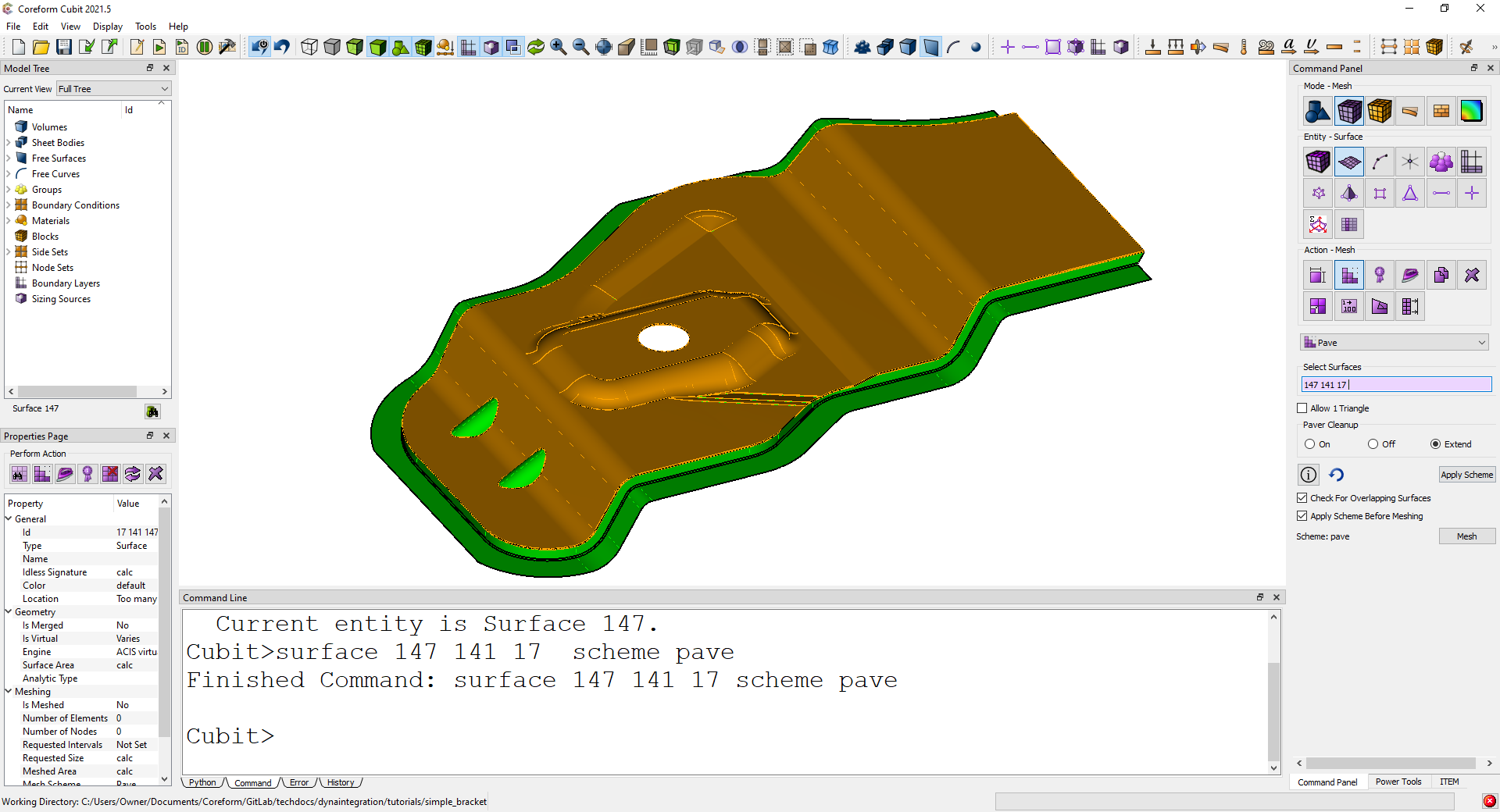Select Curve entity icon in Command Panel
This screenshot has height=812, width=1500.
[x=1380, y=162]
